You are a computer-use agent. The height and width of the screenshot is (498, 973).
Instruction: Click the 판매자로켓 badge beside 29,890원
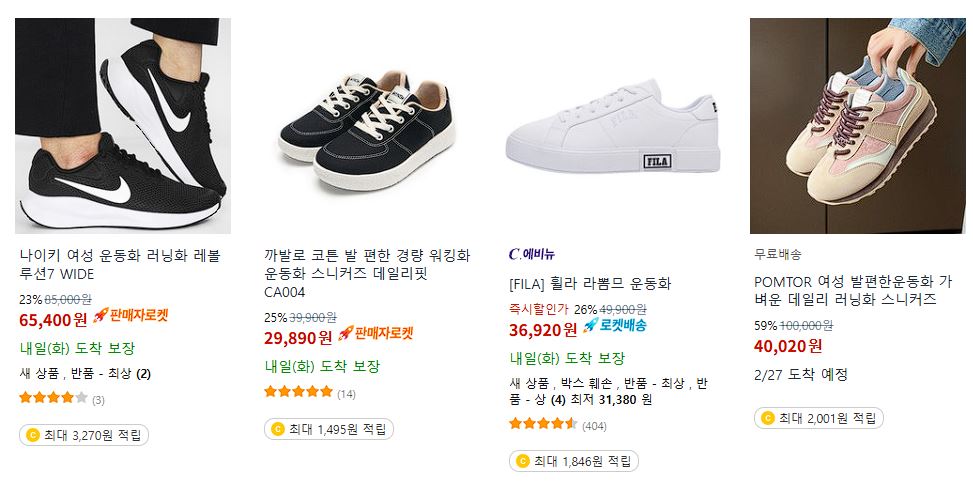[375, 334]
